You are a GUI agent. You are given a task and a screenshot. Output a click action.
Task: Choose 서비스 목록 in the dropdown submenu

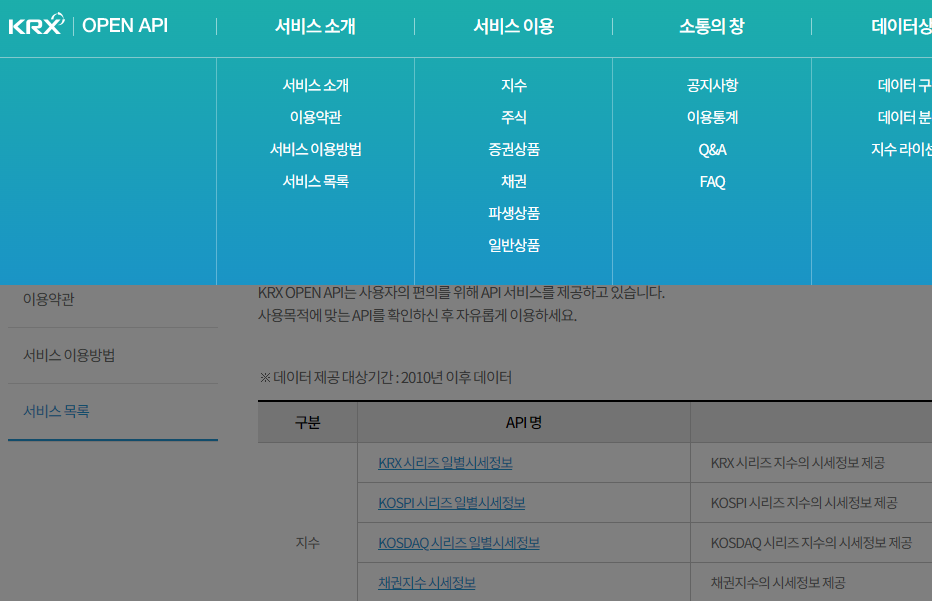click(316, 181)
